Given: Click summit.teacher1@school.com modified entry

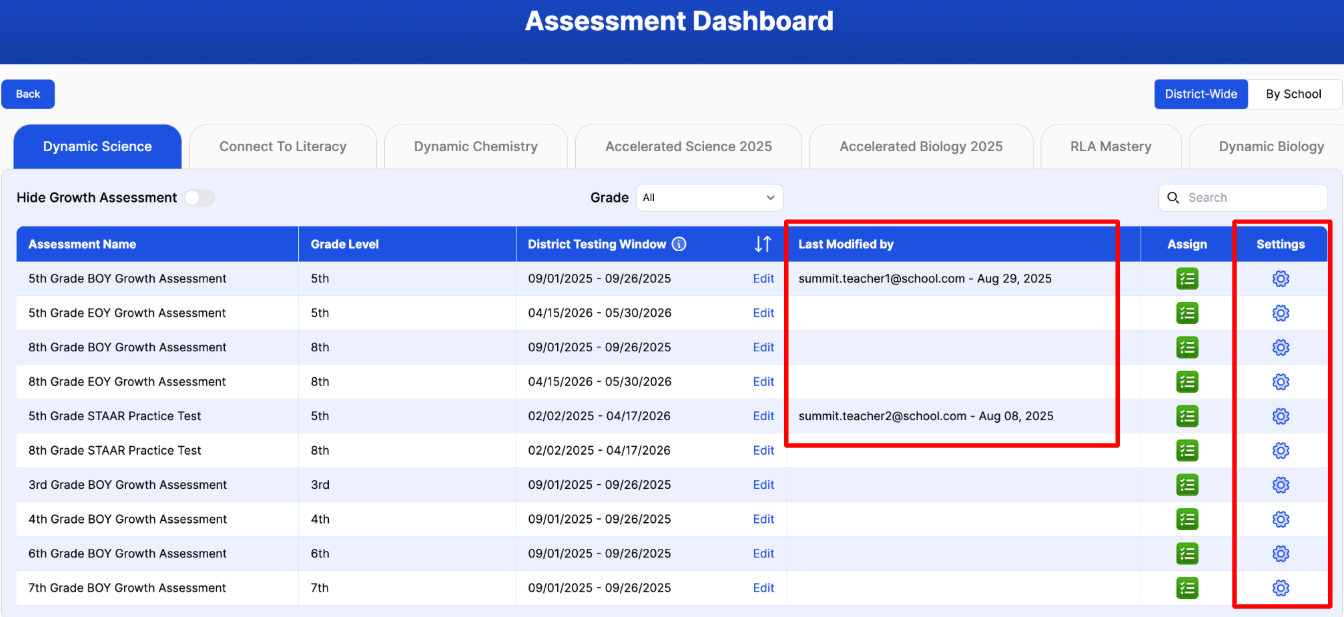Looking at the screenshot, I should 925,279.
